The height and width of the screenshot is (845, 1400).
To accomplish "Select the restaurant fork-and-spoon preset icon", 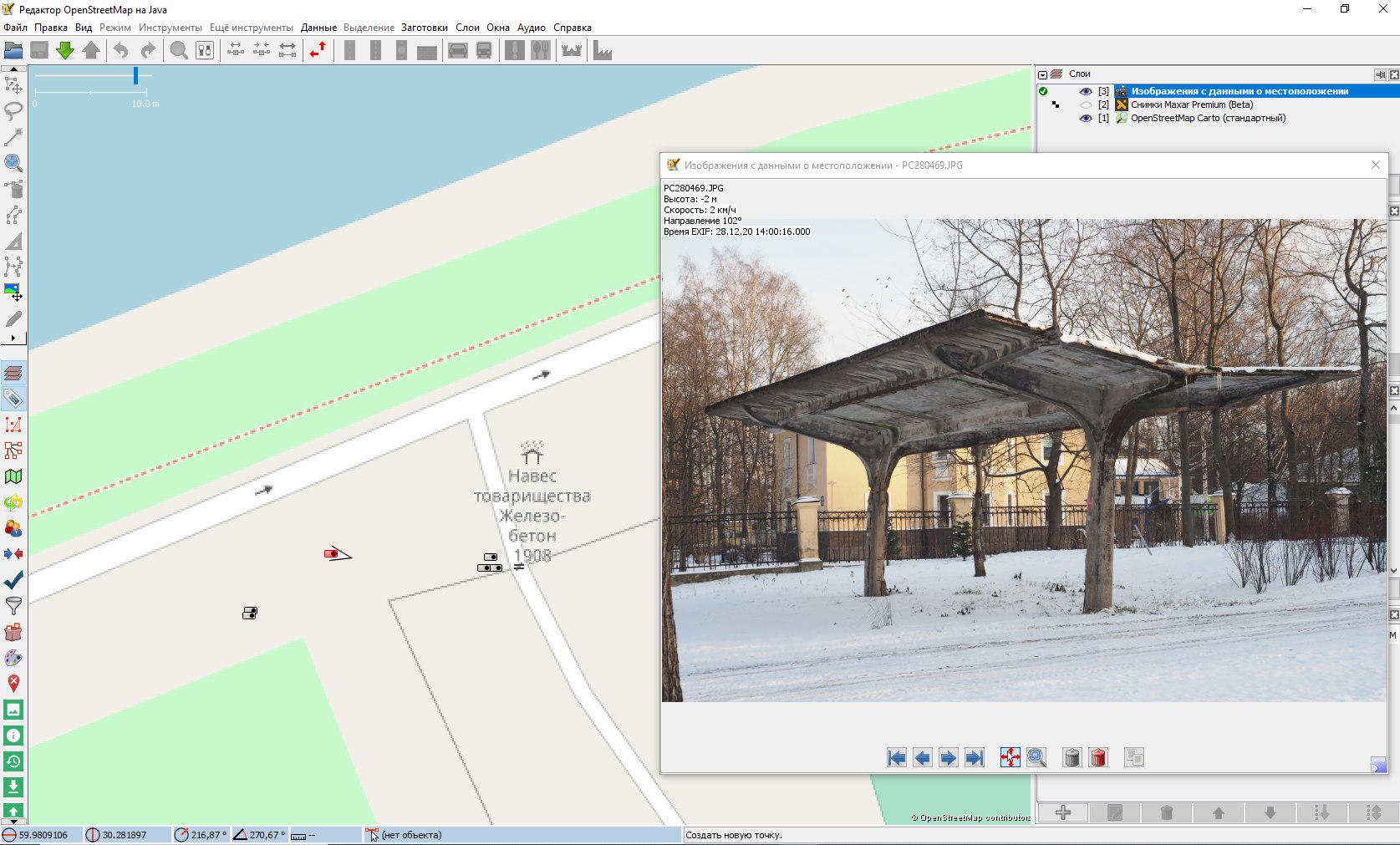I will tap(541, 51).
